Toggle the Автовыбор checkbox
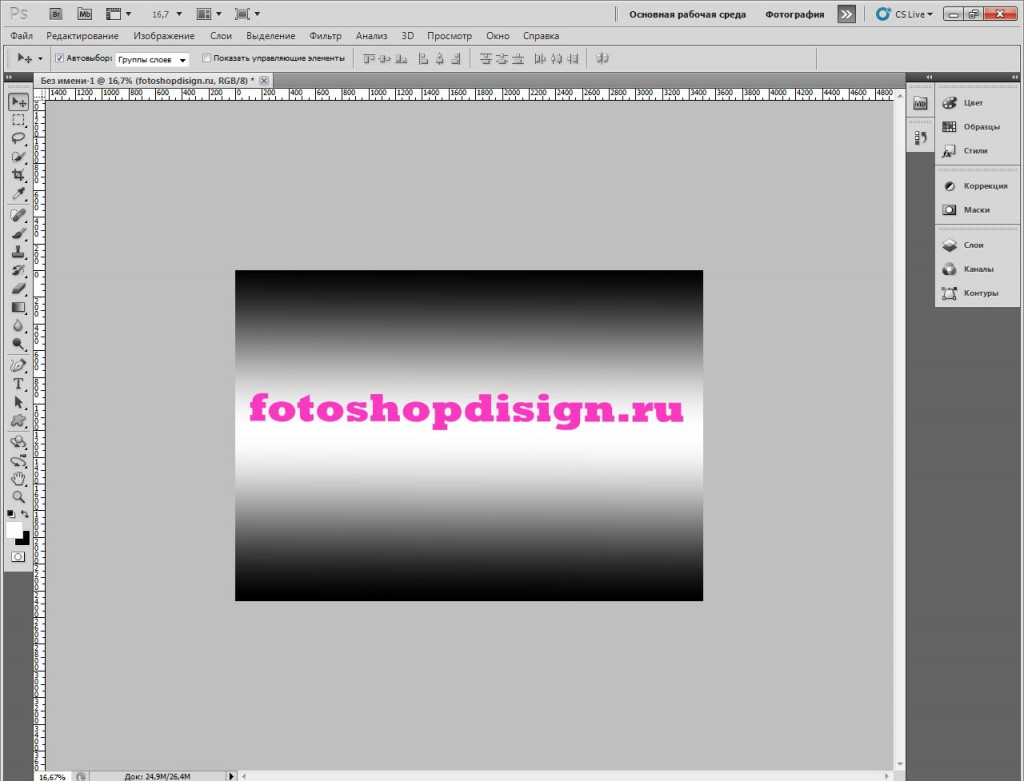The height and width of the screenshot is (781, 1024). 59,58
